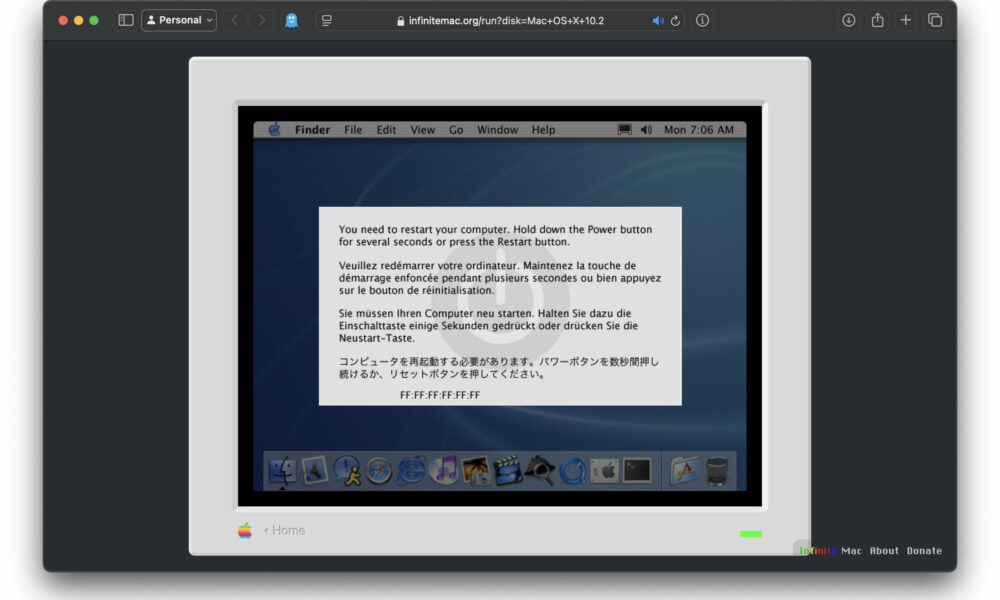Open the Trash in the dock

pos(717,471)
